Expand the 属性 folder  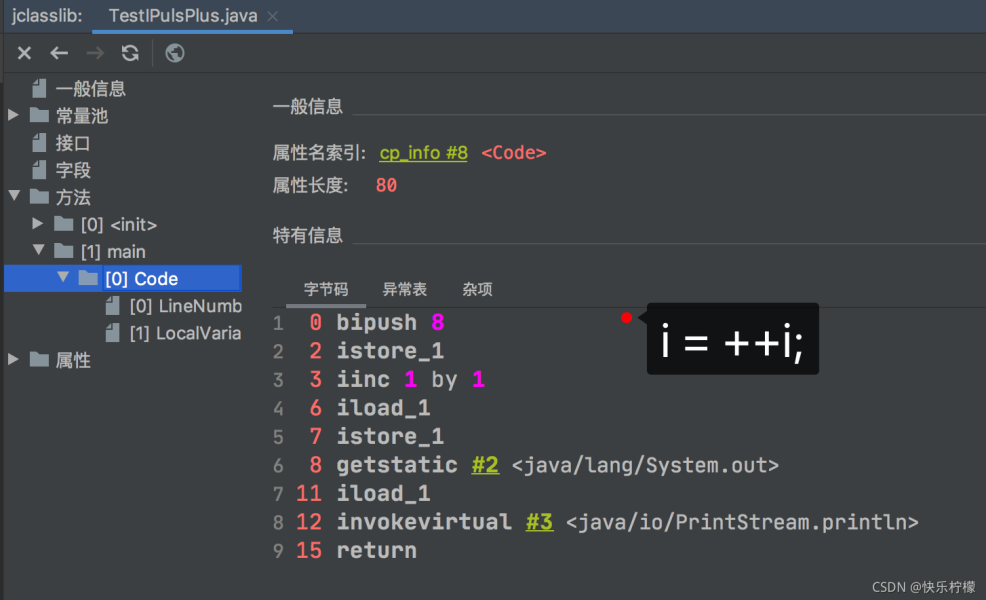[x=13, y=359]
